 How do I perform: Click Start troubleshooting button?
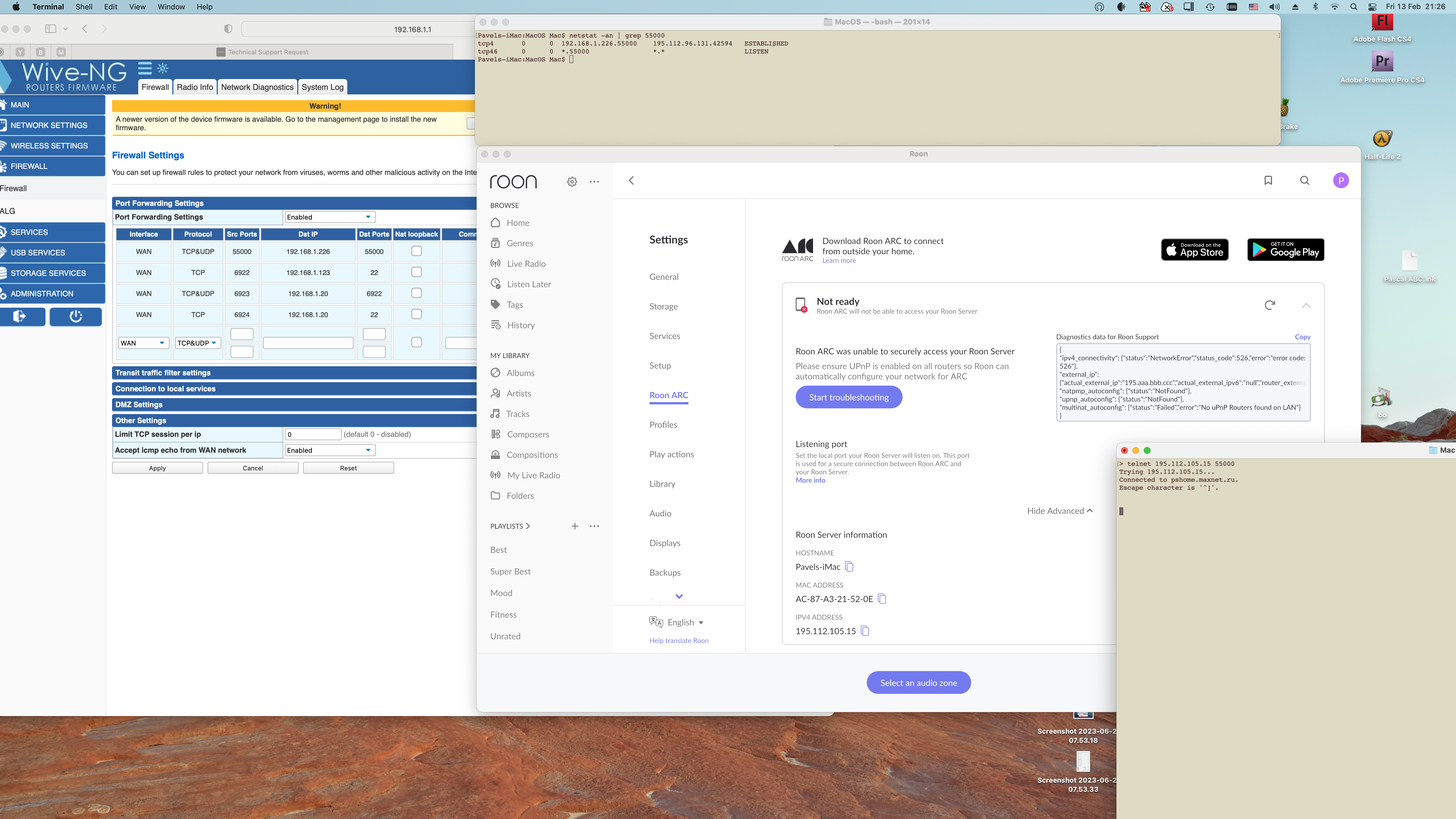pyautogui.click(x=848, y=397)
